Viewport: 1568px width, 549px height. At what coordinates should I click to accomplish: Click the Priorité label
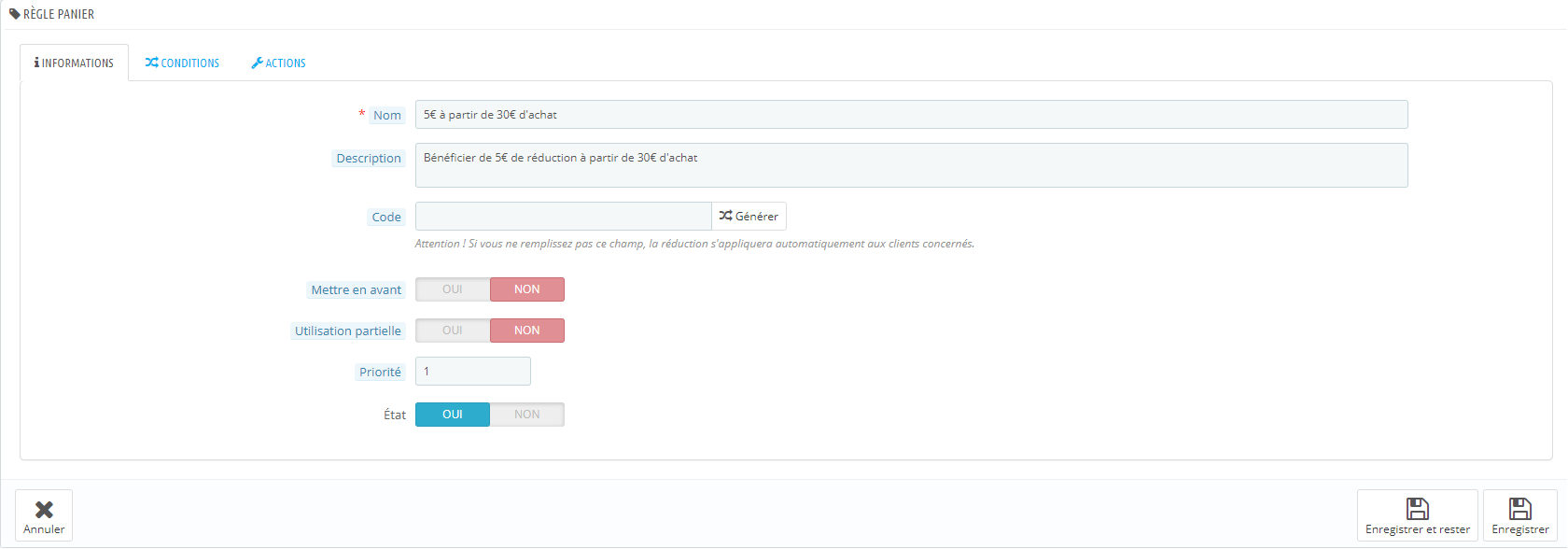(x=380, y=373)
